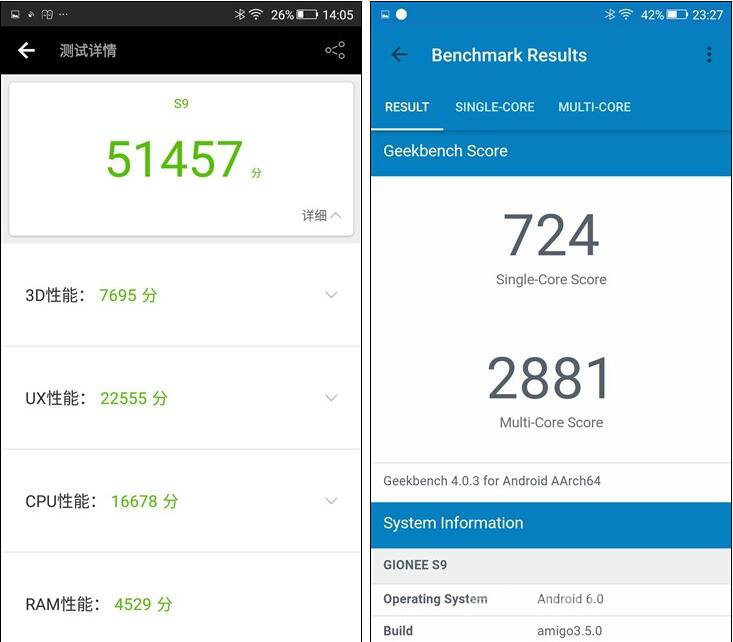Tap battery icon showing 42%
The width and height of the screenshot is (733, 642).
tap(677, 14)
